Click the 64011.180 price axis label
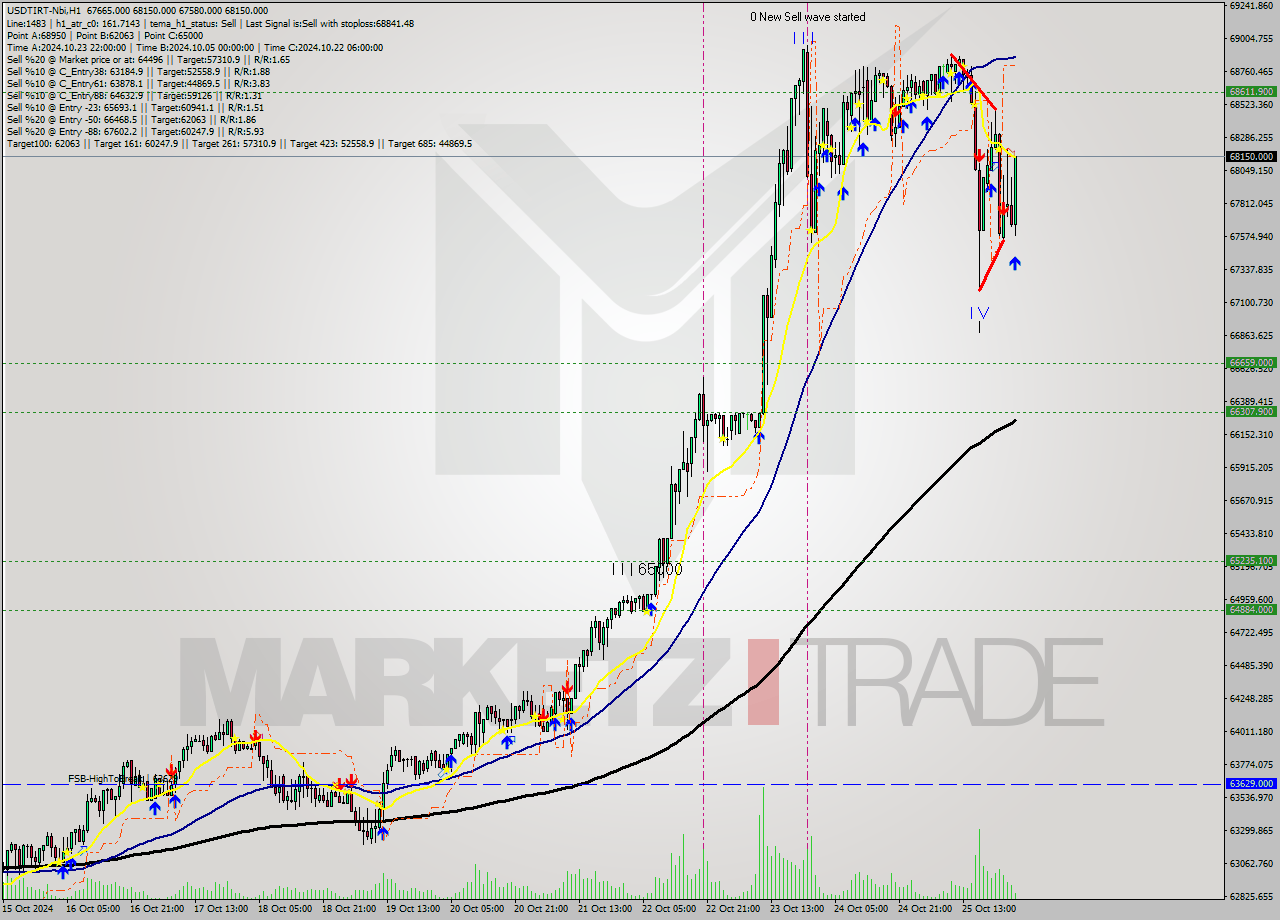The image size is (1280, 920). click(x=1251, y=731)
